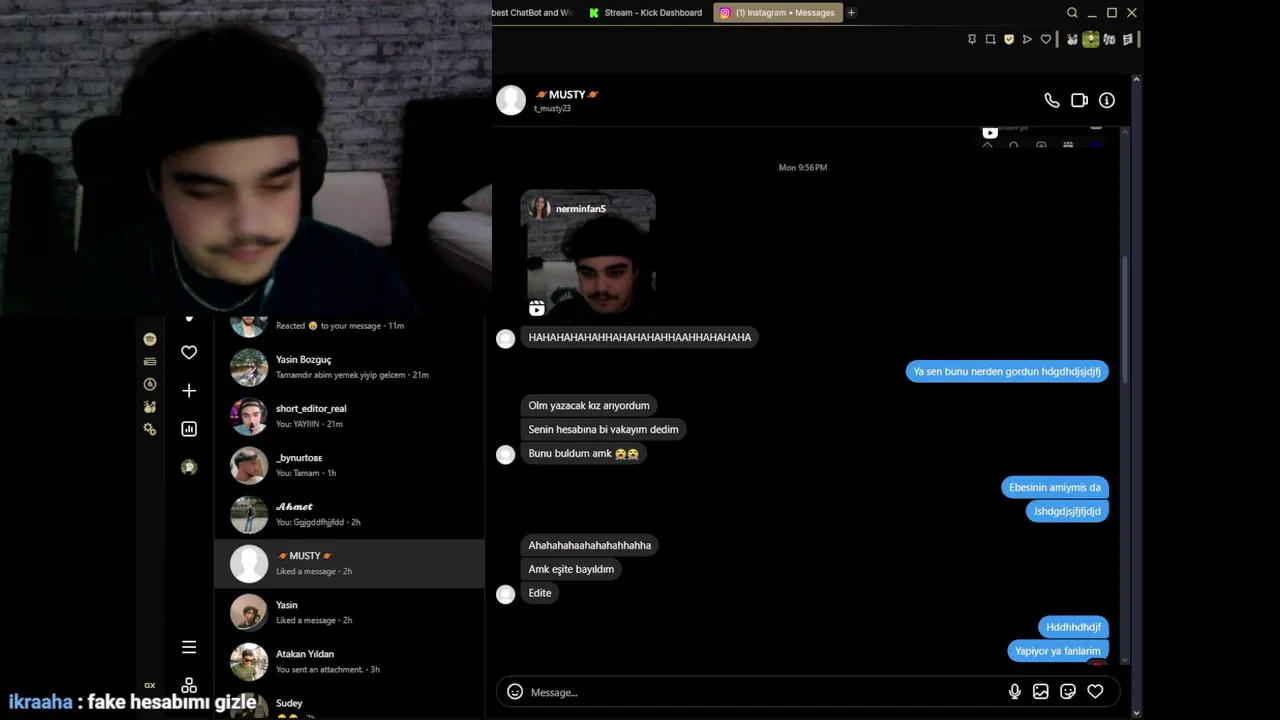Open the sticker or GIF picker
The height and width of the screenshot is (720, 1280).
pos(1068,691)
